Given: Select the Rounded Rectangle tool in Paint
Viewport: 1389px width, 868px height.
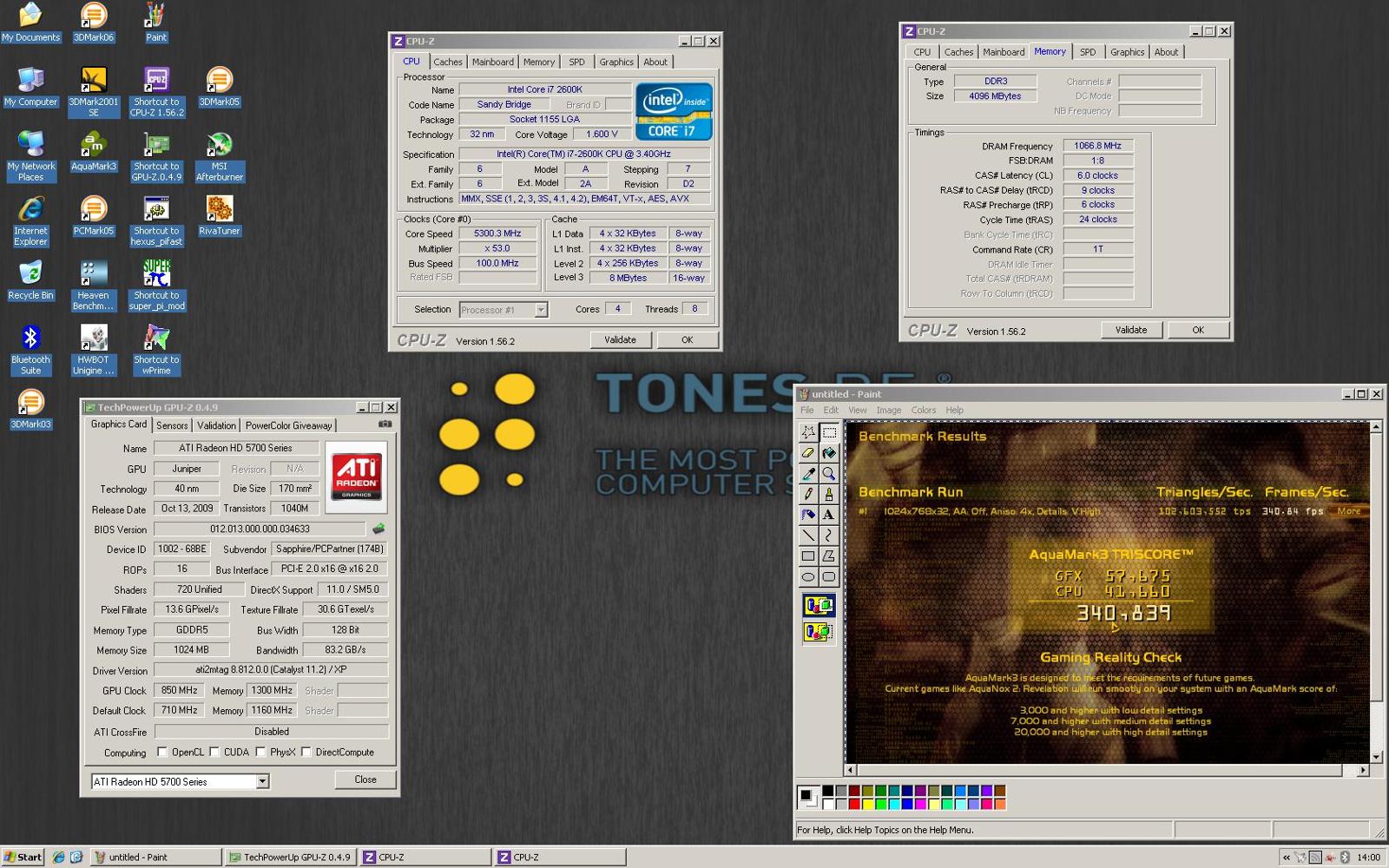Looking at the screenshot, I should point(829,577).
